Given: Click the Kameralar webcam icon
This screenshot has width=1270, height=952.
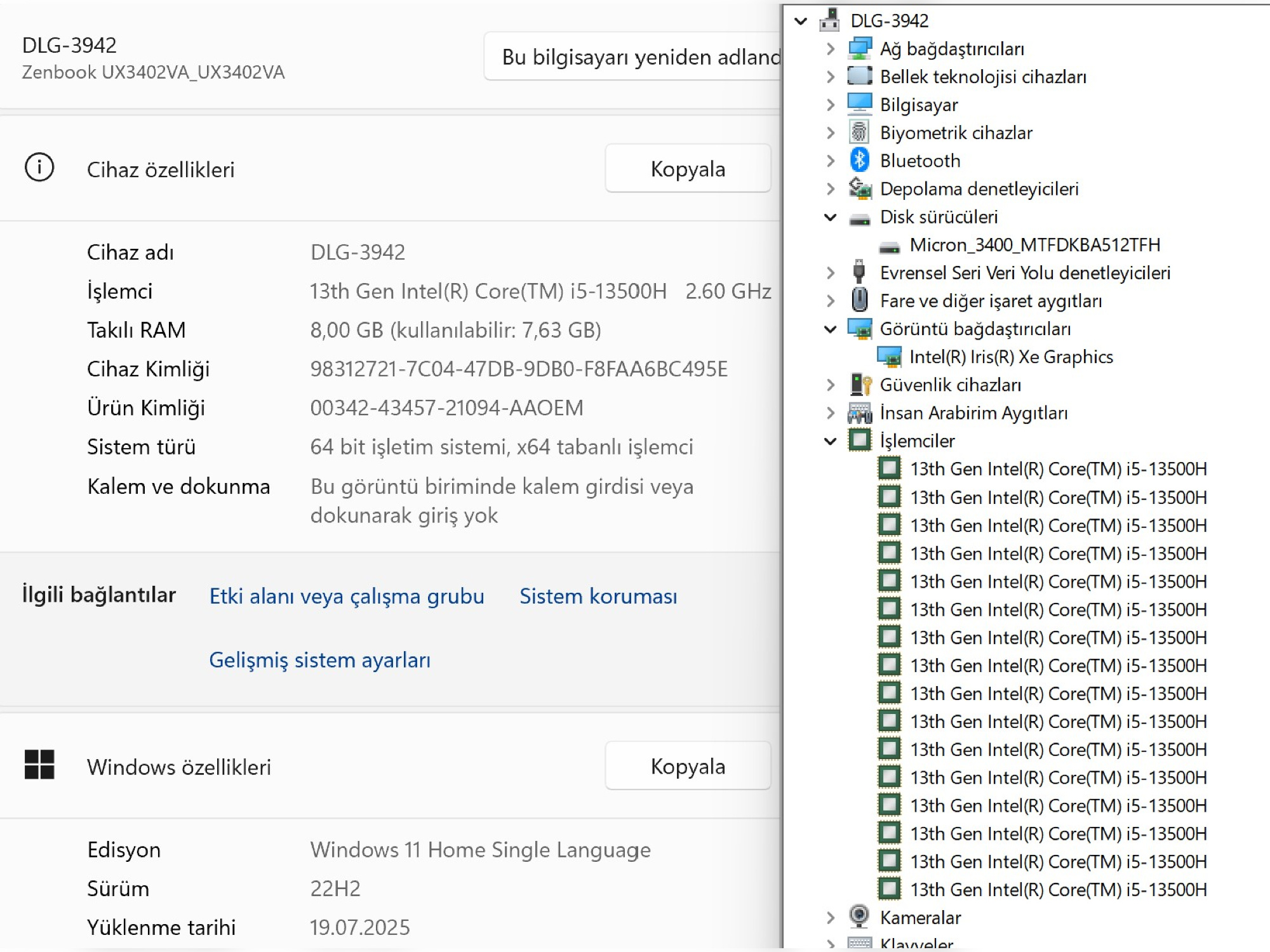Looking at the screenshot, I should pyautogui.click(x=859, y=916).
